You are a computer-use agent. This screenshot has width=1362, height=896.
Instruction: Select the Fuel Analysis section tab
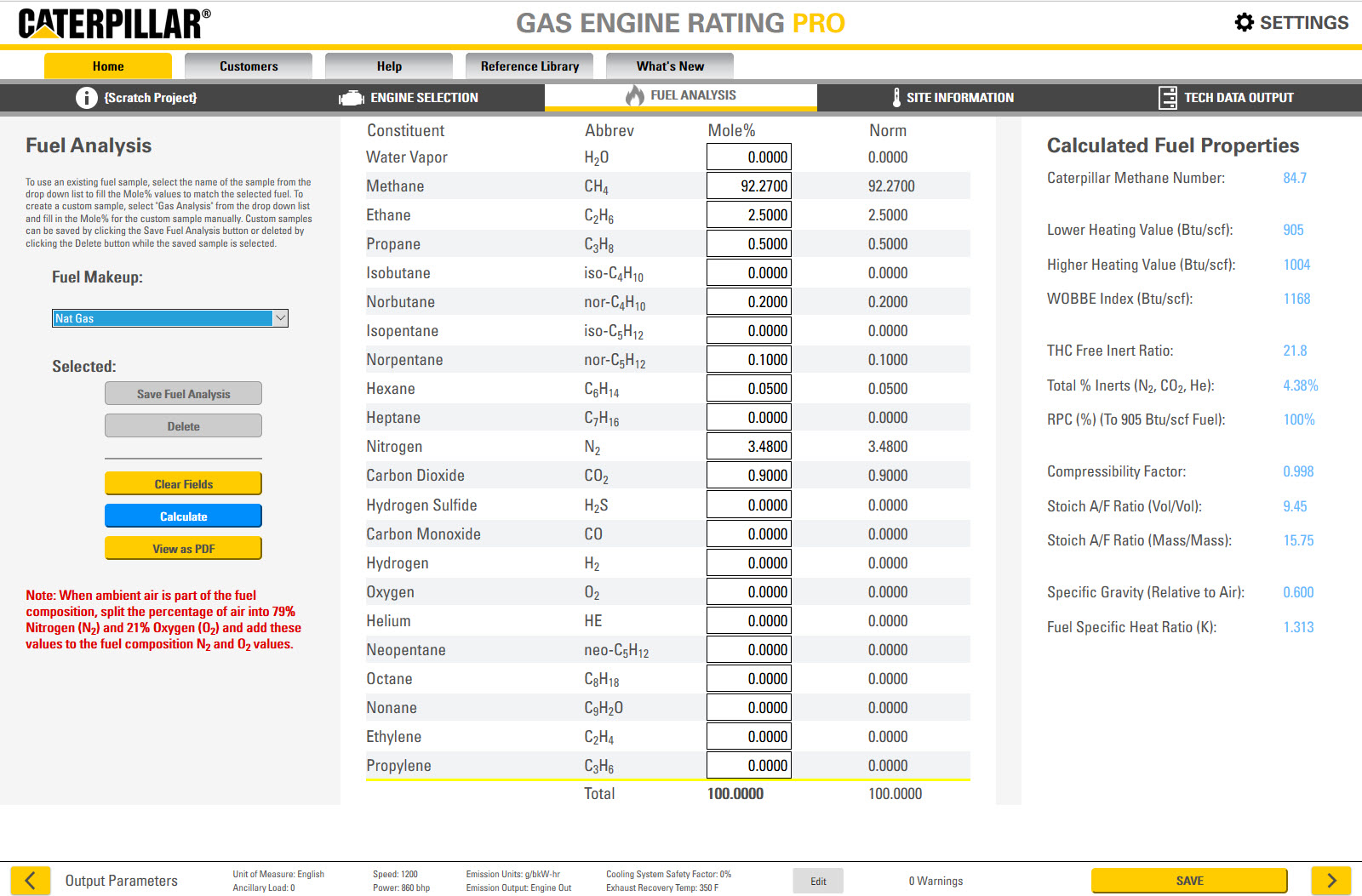pyautogui.click(x=681, y=96)
